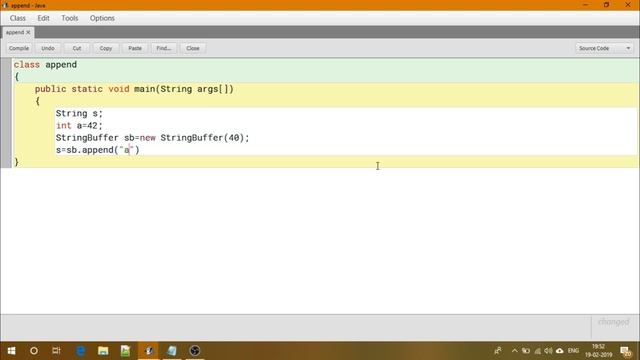Click the Compile button

coord(19,48)
